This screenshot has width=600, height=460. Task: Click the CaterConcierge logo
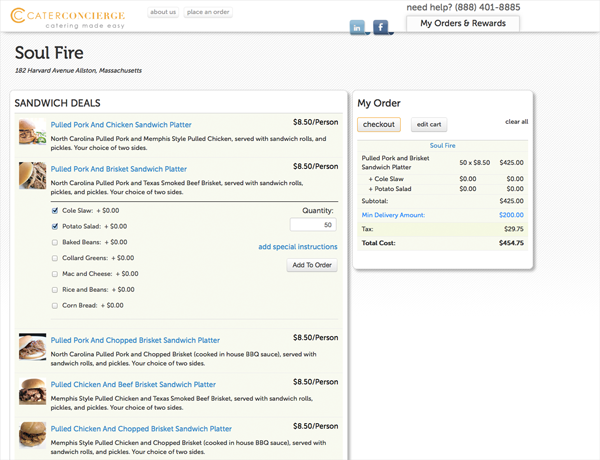click(x=67, y=18)
